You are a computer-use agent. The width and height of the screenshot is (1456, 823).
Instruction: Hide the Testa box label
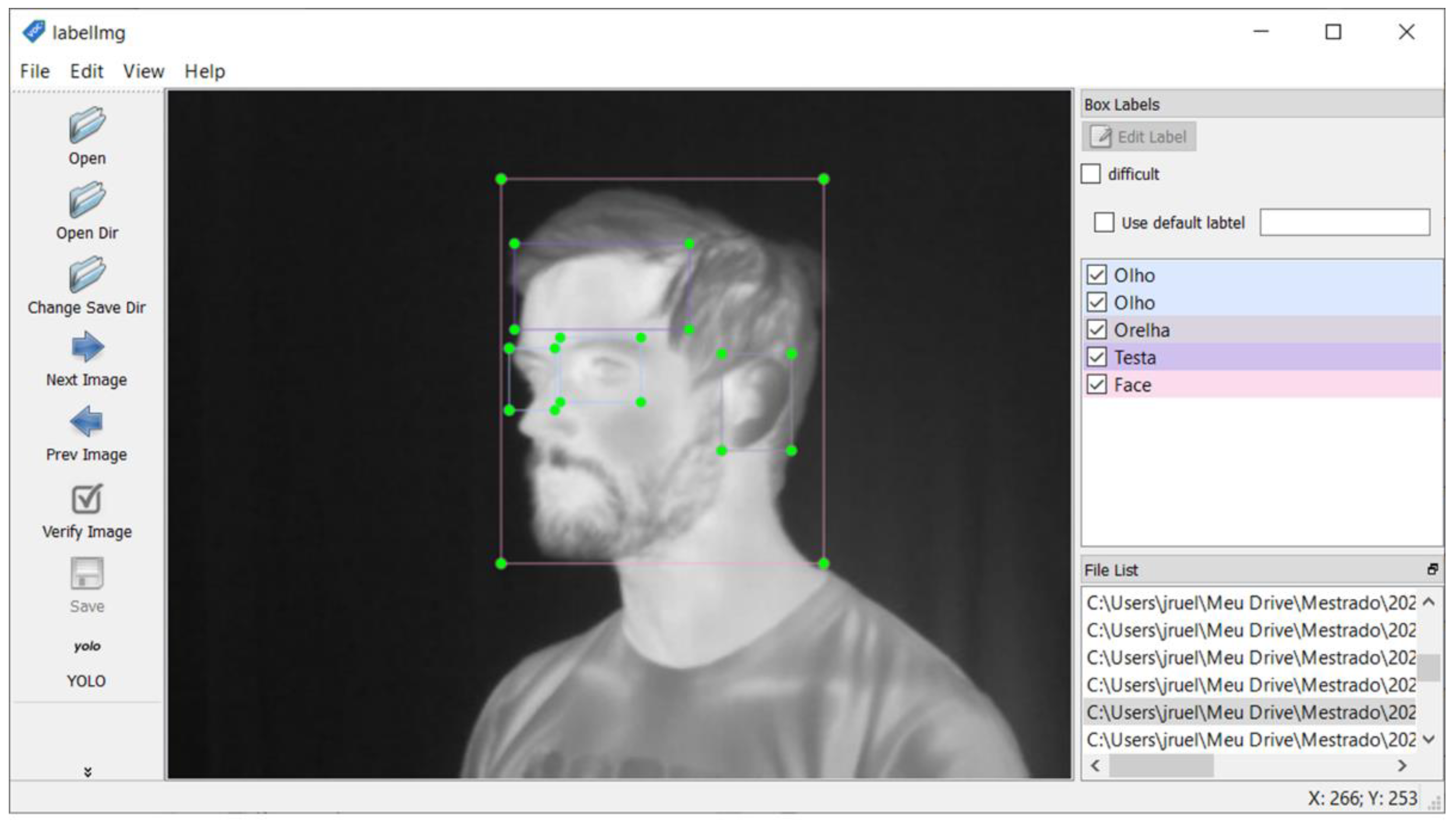click(x=1096, y=357)
